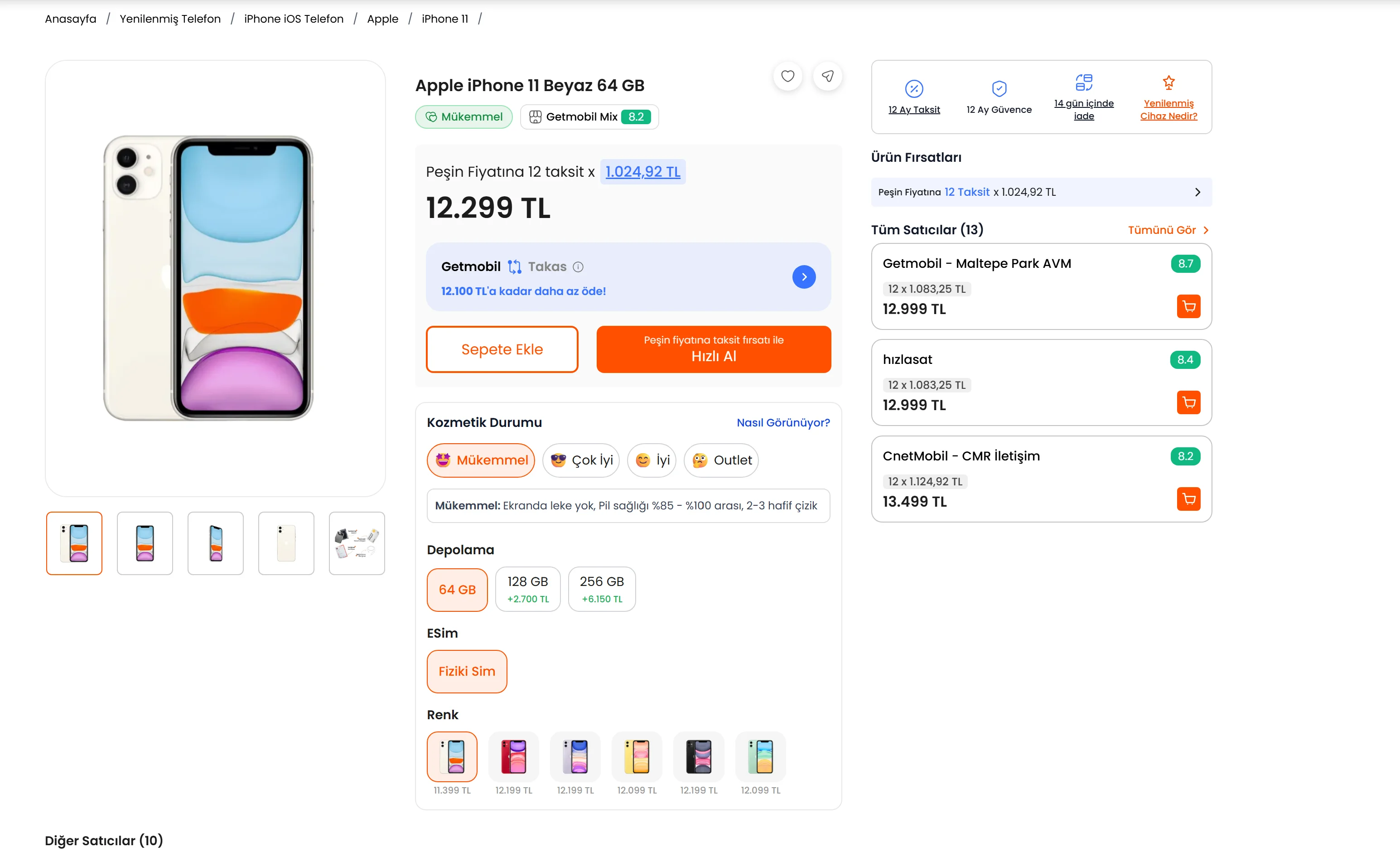Open hızlasat seller name
1400x852 pixels.
pyautogui.click(x=907, y=360)
